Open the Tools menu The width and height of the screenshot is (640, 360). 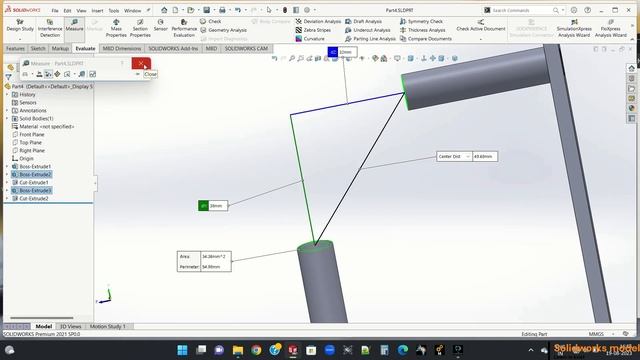pyautogui.click(x=114, y=11)
